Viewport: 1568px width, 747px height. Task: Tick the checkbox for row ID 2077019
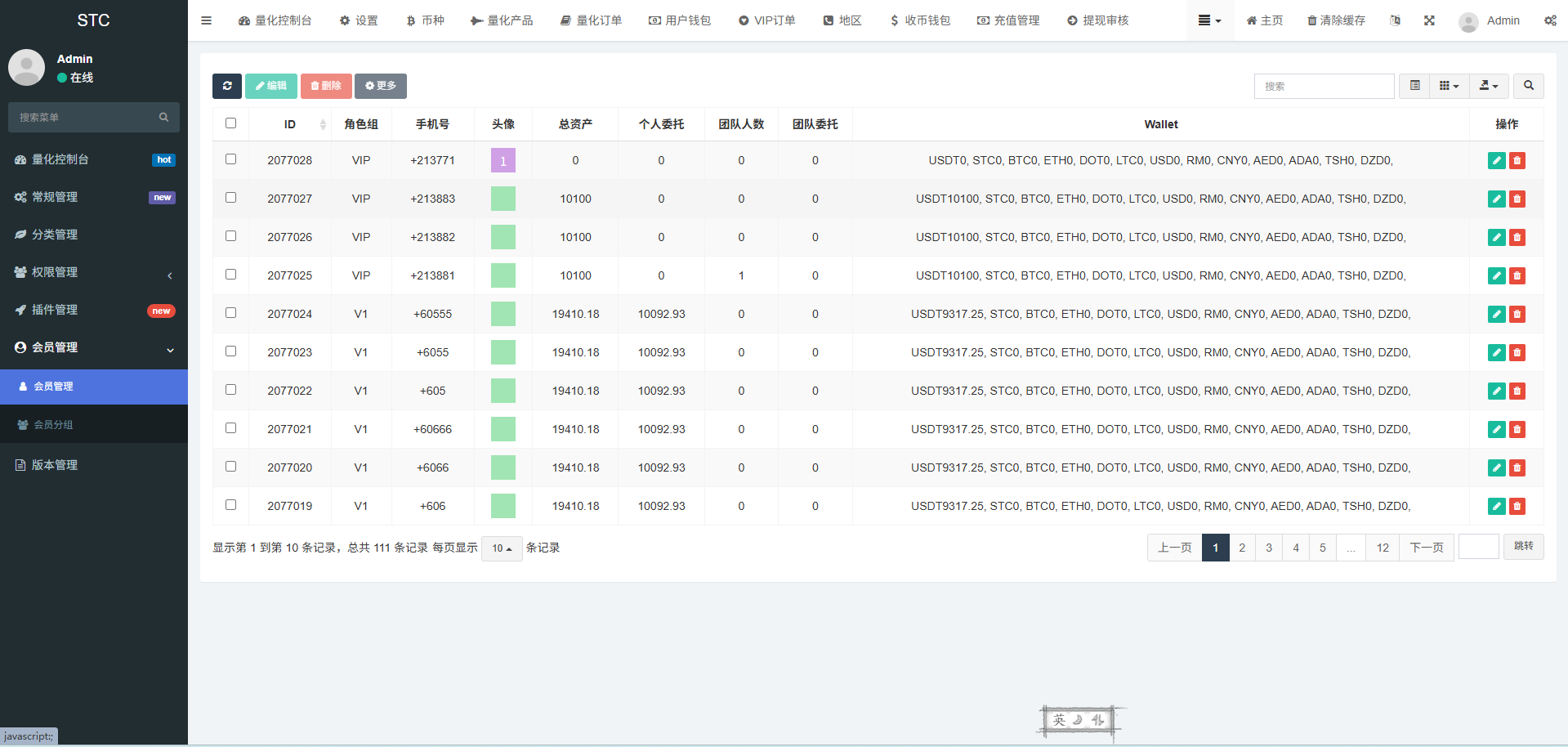(x=230, y=505)
